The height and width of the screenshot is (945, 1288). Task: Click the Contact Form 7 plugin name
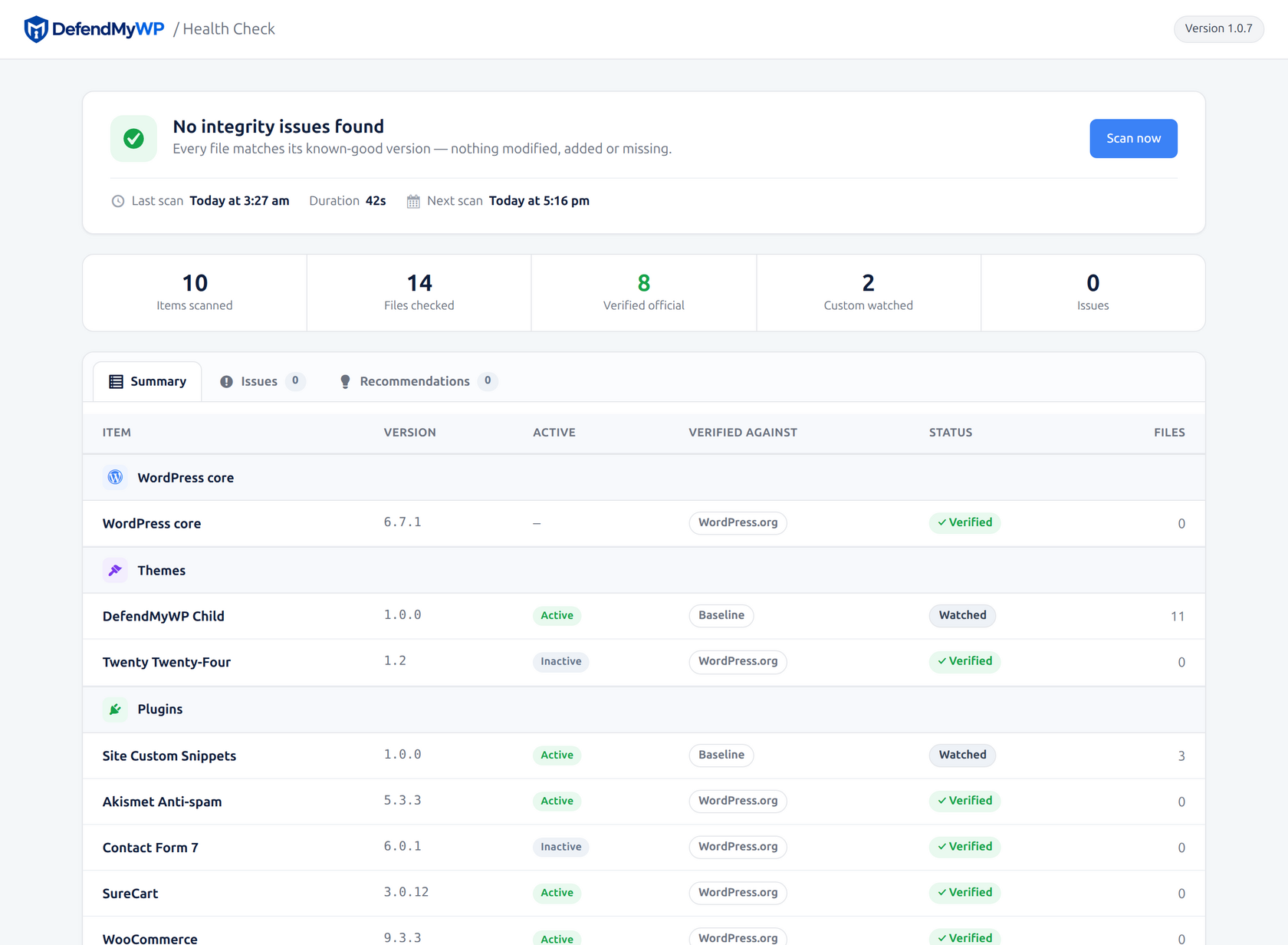(150, 848)
